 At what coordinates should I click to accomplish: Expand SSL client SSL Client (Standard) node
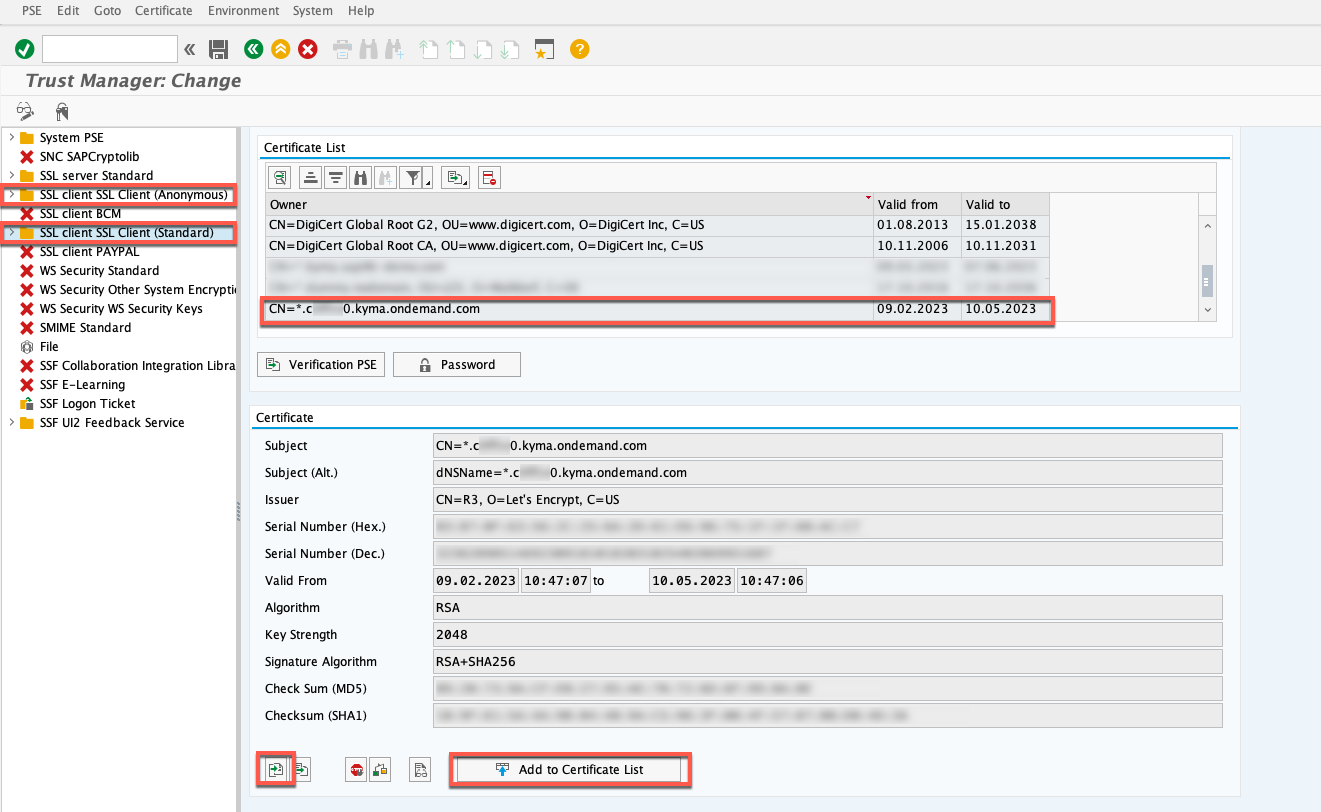11,232
